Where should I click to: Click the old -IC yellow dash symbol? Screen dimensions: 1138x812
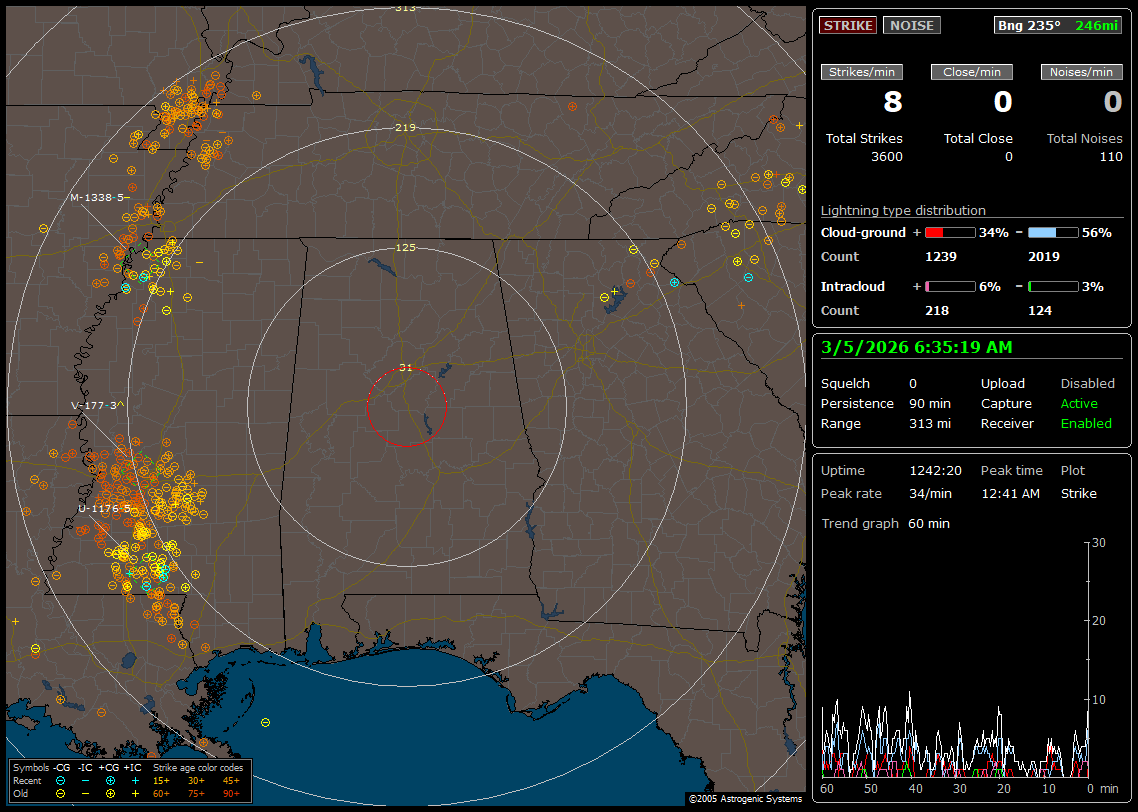(x=85, y=793)
